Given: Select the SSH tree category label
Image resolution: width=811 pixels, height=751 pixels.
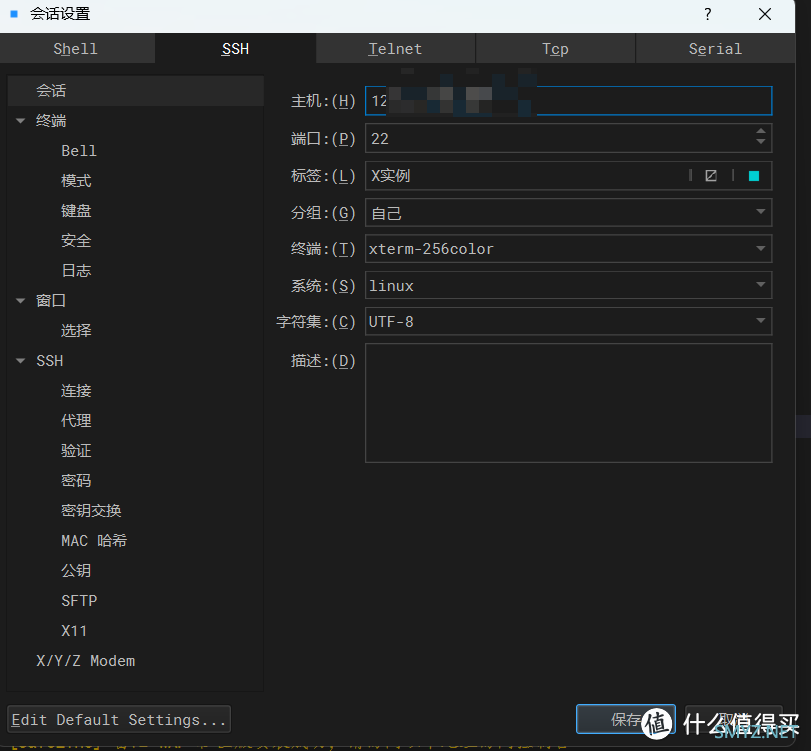Looking at the screenshot, I should click(x=50, y=361).
